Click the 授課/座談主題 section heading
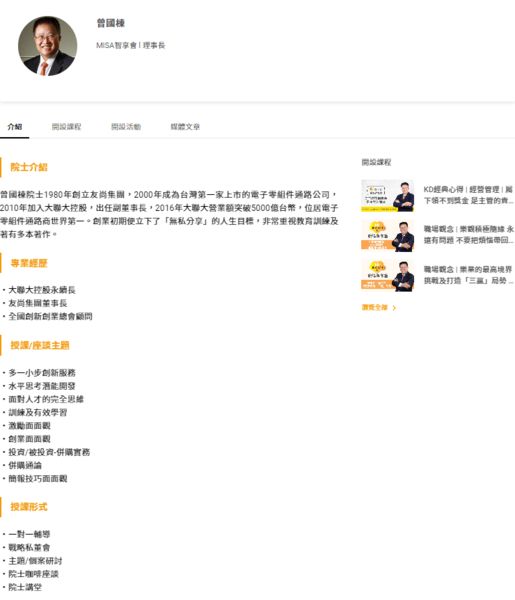The width and height of the screenshot is (515, 600). click(40, 345)
